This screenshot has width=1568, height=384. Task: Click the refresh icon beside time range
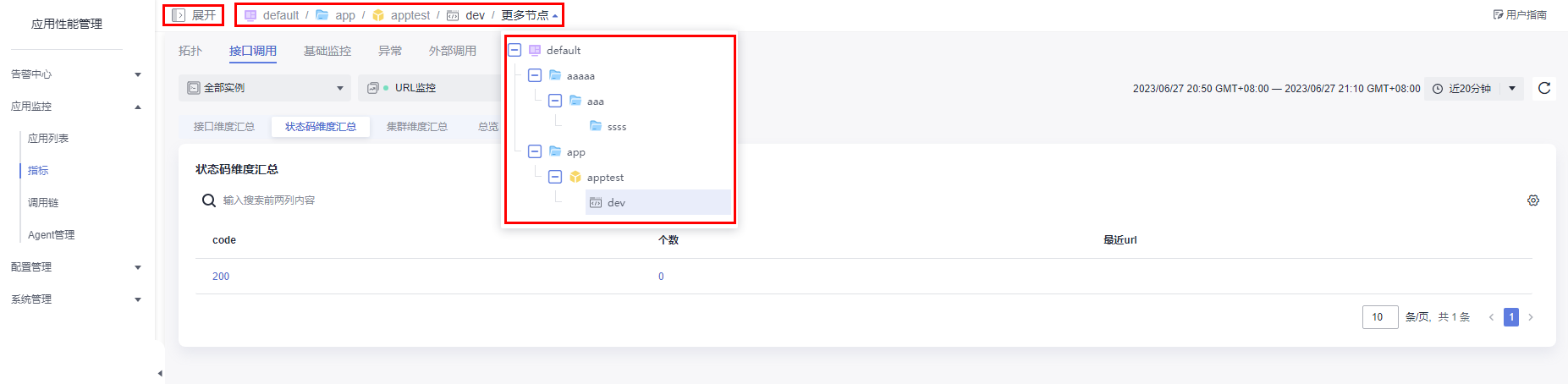tap(1544, 88)
